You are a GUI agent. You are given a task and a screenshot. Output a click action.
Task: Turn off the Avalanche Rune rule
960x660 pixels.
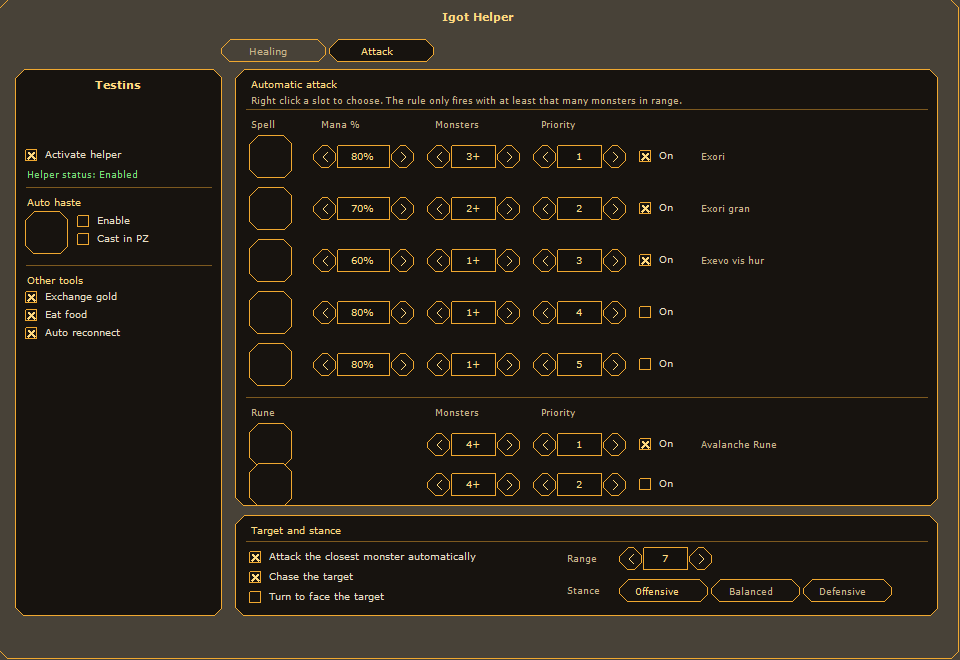point(645,444)
